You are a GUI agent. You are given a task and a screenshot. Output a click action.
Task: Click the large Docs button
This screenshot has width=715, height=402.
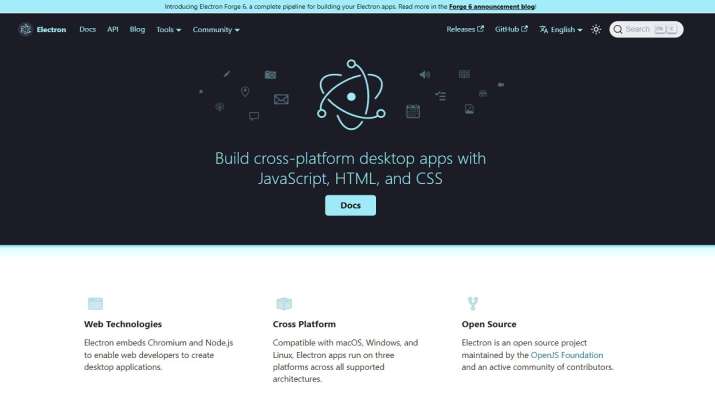click(x=350, y=206)
